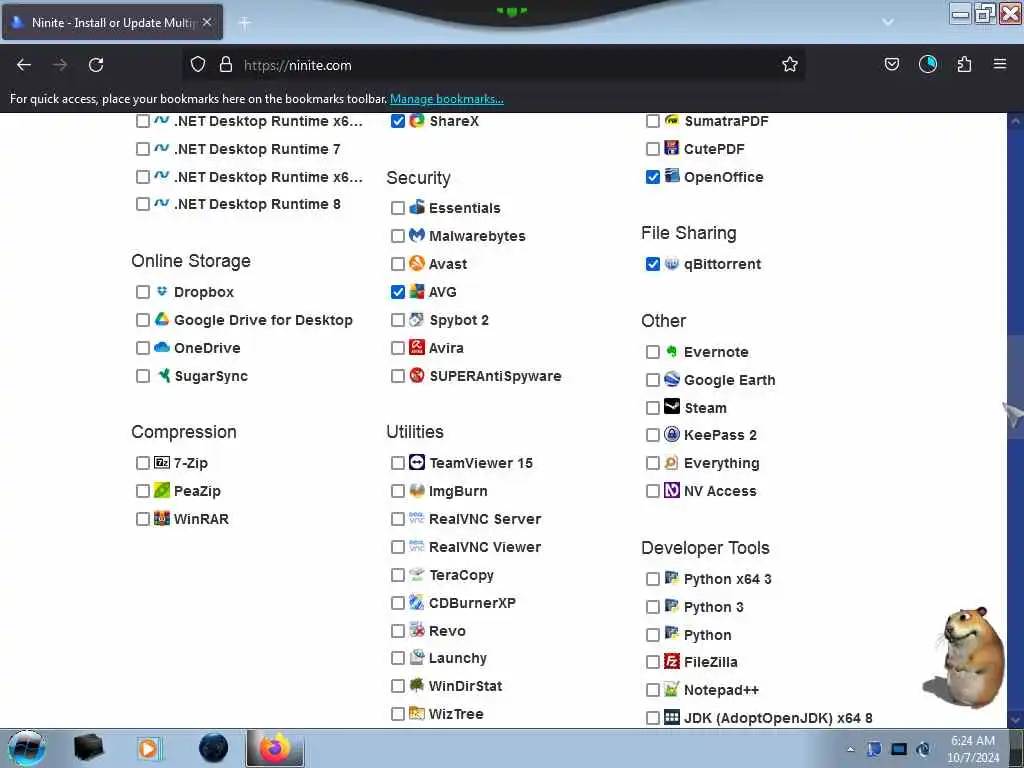Click the SugarSync bird icon

coord(163,376)
